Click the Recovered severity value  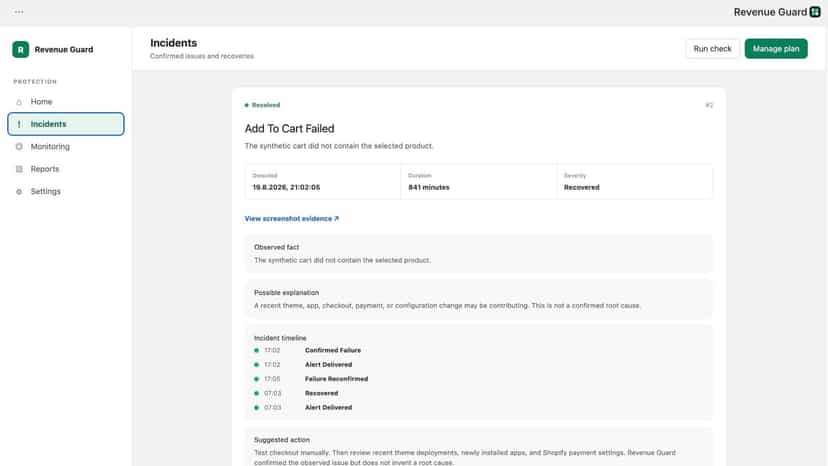point(581,187)
